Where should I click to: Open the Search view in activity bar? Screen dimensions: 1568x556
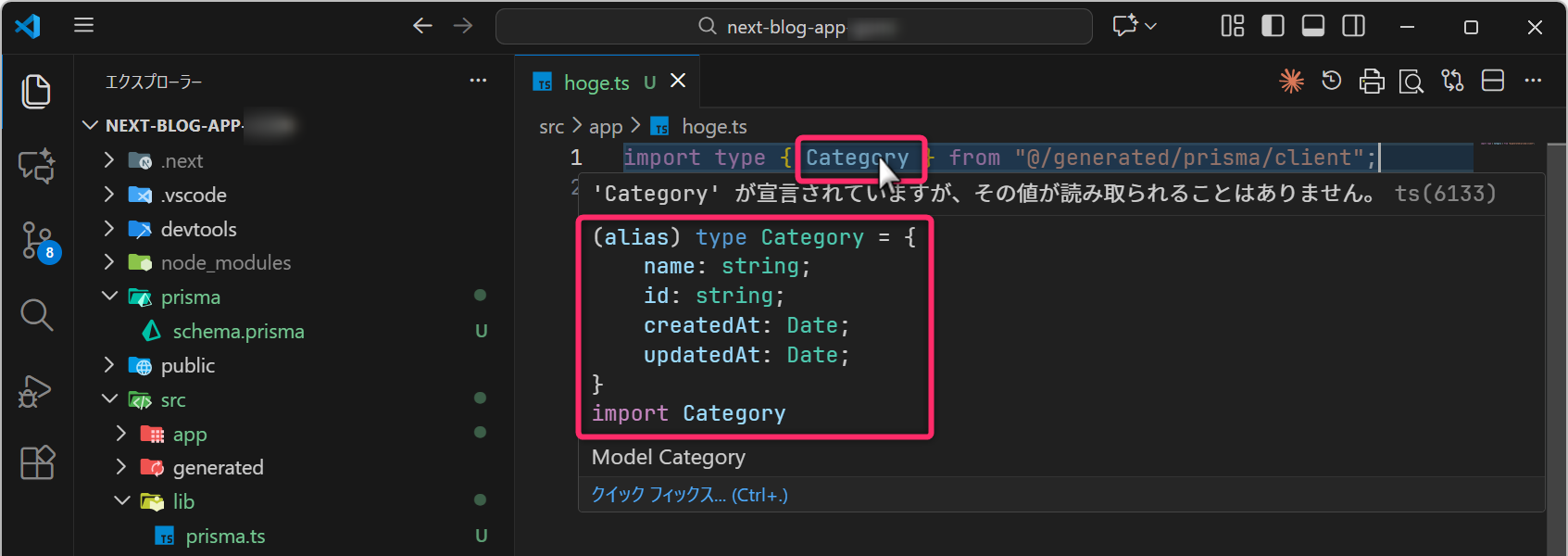(36, 315)
